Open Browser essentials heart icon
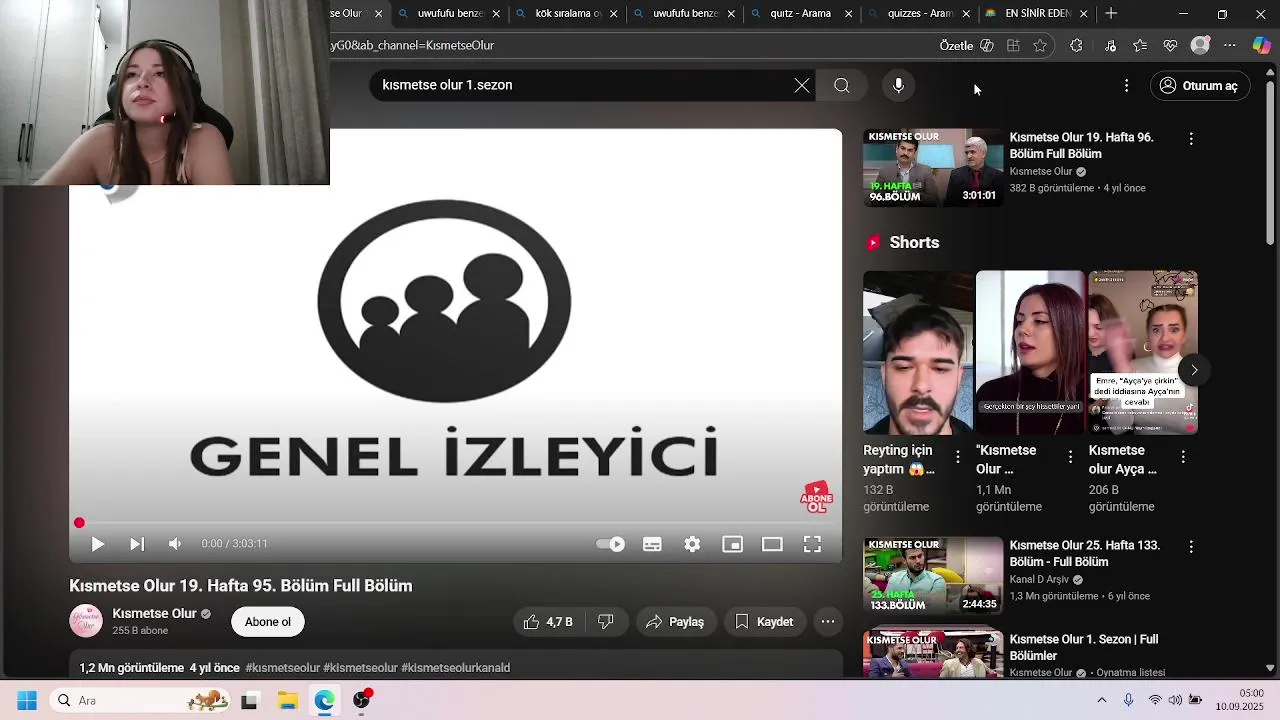This screenshot has width=1280, height=720. [1170, 45]
